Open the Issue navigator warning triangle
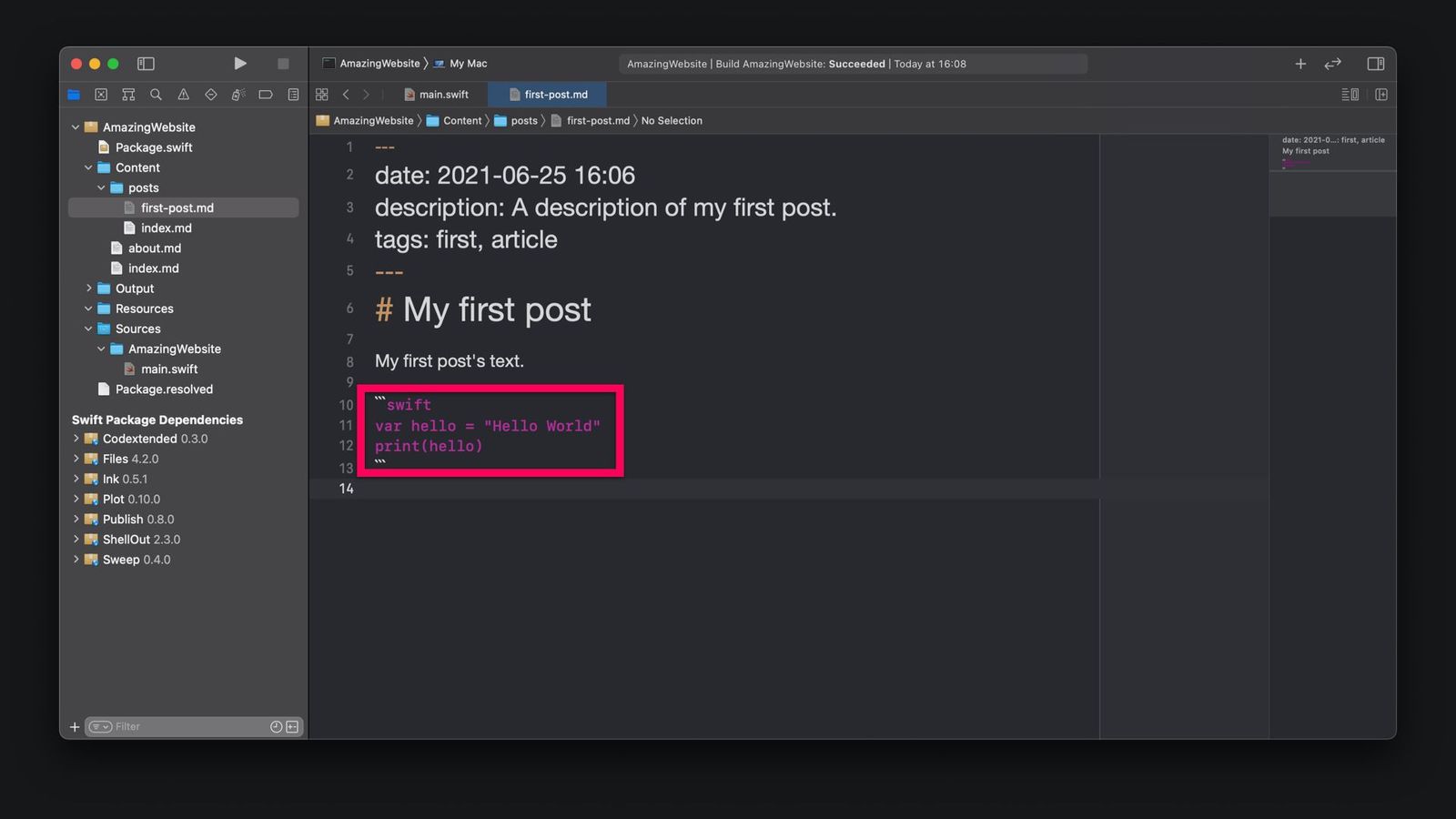Image resolution: width=1456 pixels, height=819 pixels. coord(182,94)
